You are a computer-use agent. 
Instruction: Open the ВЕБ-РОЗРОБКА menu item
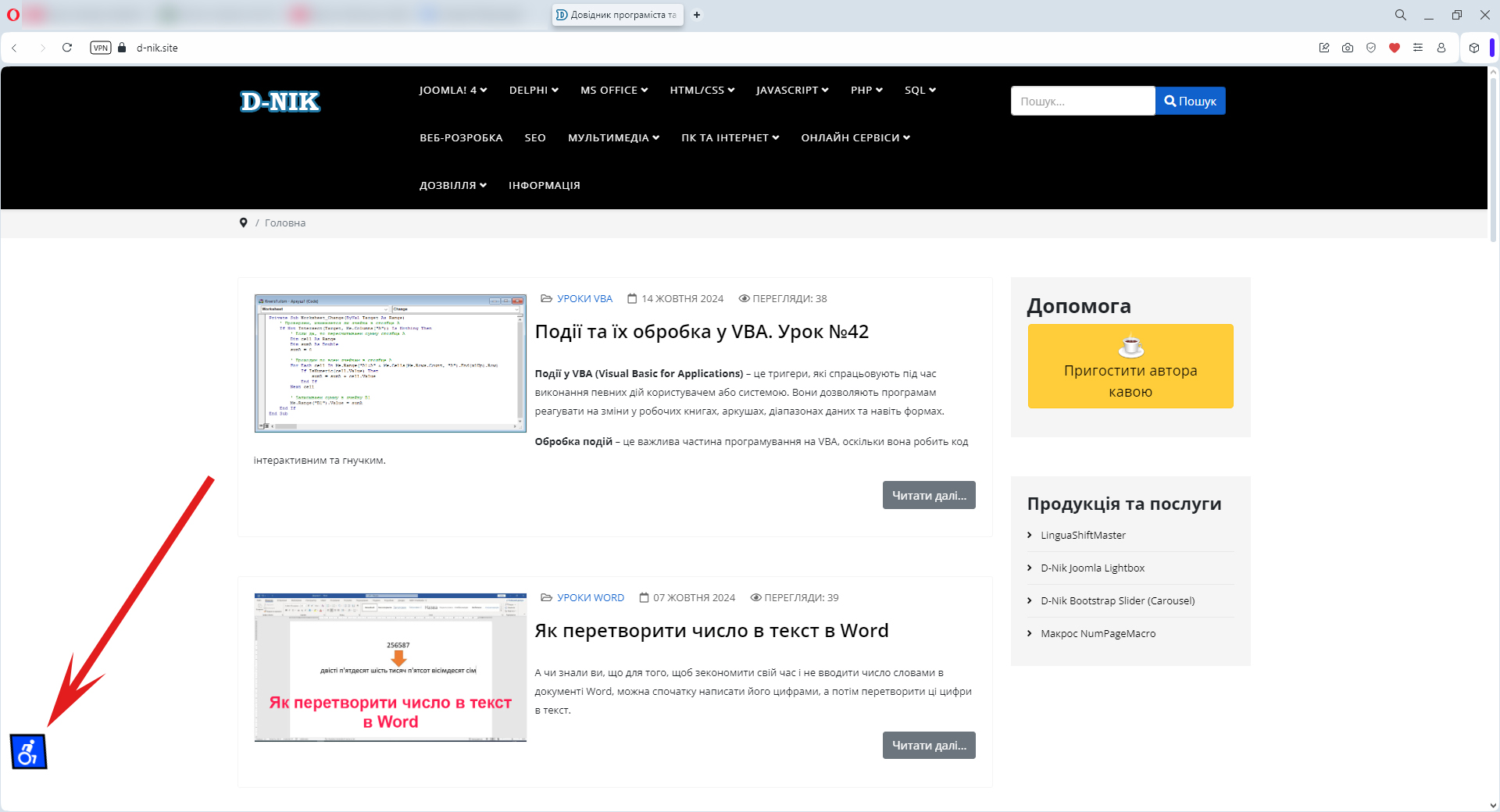pyautogui.click(x=461, y=137)
